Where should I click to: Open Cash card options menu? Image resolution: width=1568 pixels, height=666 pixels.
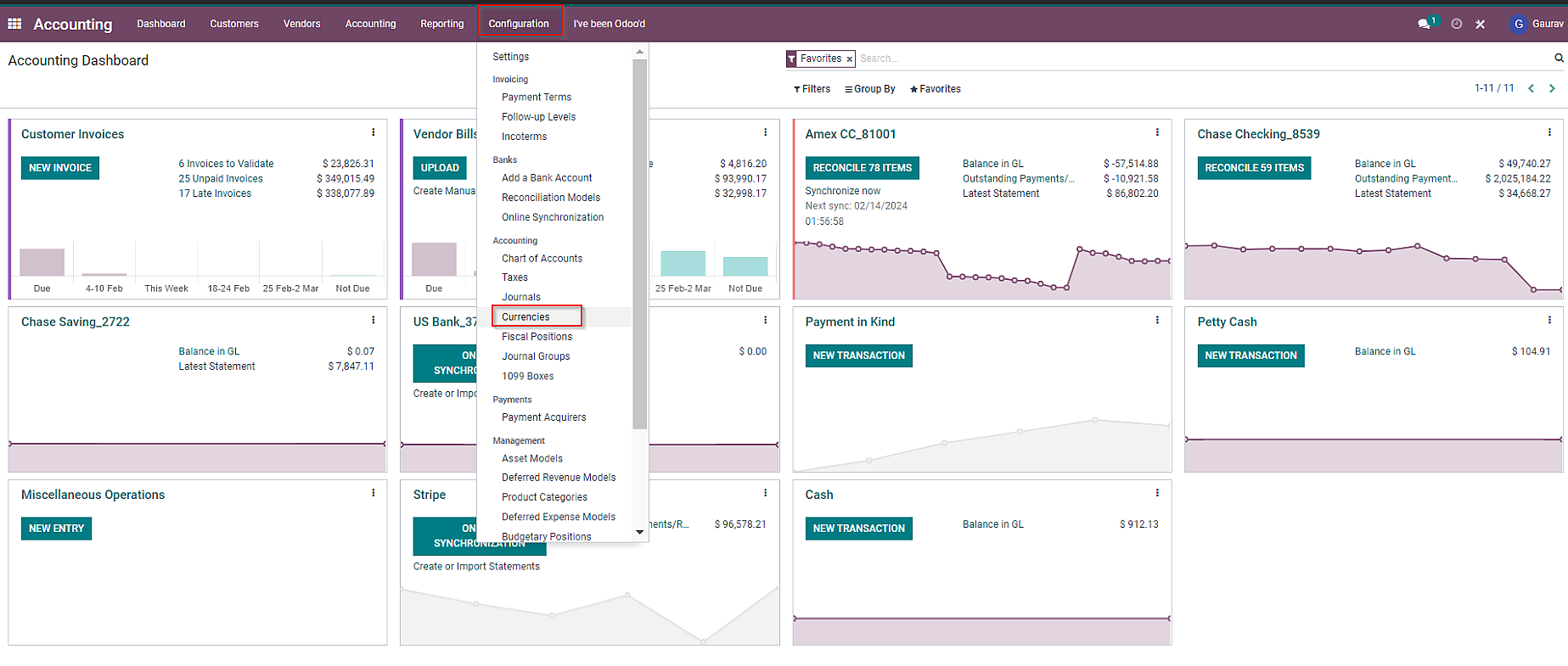coord(1157,493)
